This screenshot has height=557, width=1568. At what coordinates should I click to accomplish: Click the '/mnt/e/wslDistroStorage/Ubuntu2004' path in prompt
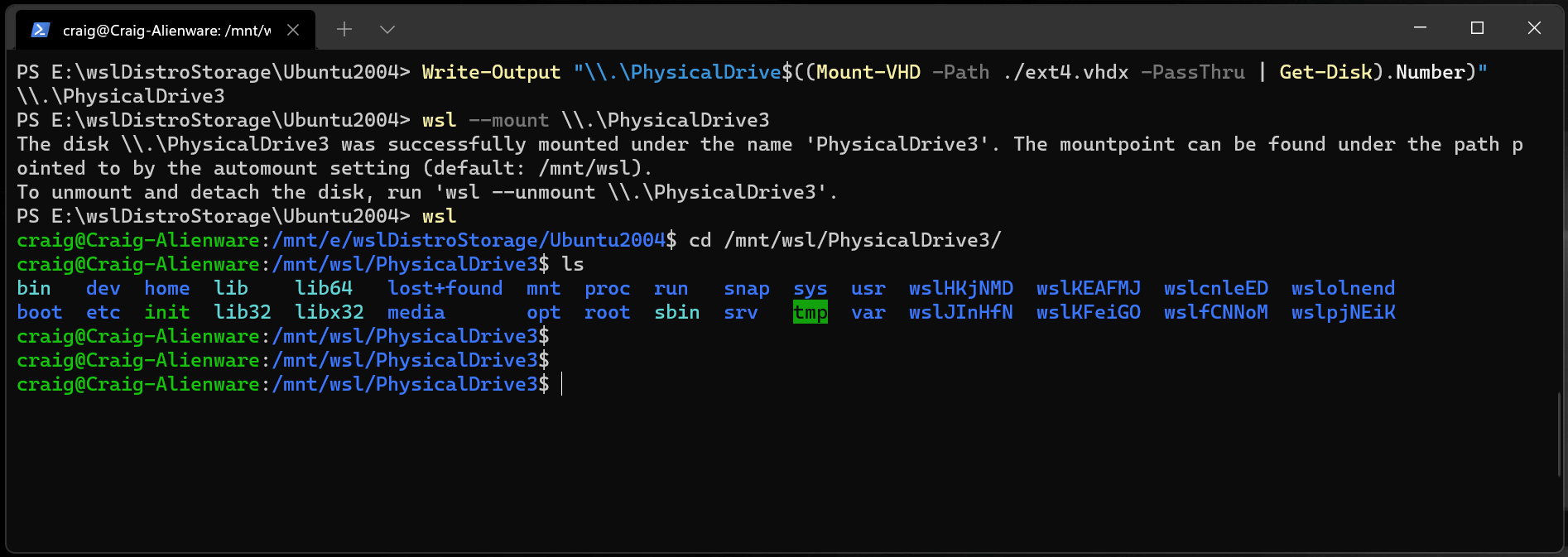[469, 240]
